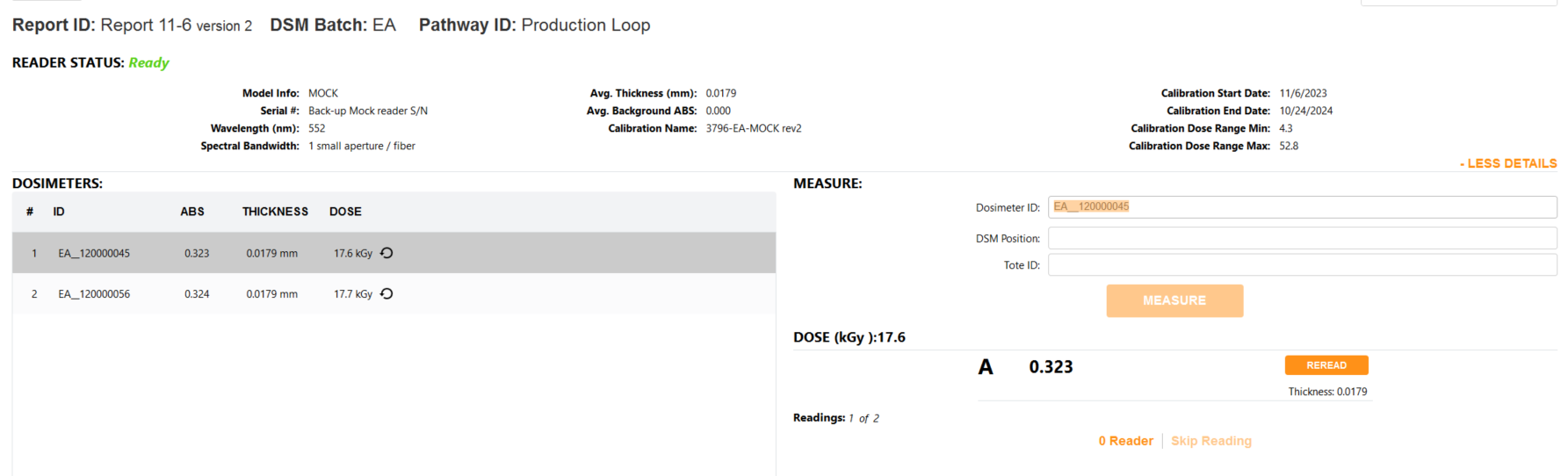This screenshot has height=476, width=1568.
Task: Click the 17.7 kGy dose value
Action: [352, 294]
